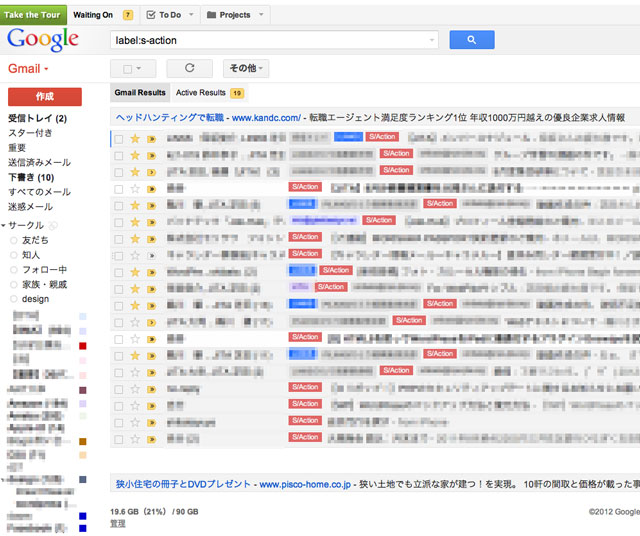Click the only gray (unmarked) importance marker
The image size is (640, 536).
pyautogui.click(x=151, y=256)
